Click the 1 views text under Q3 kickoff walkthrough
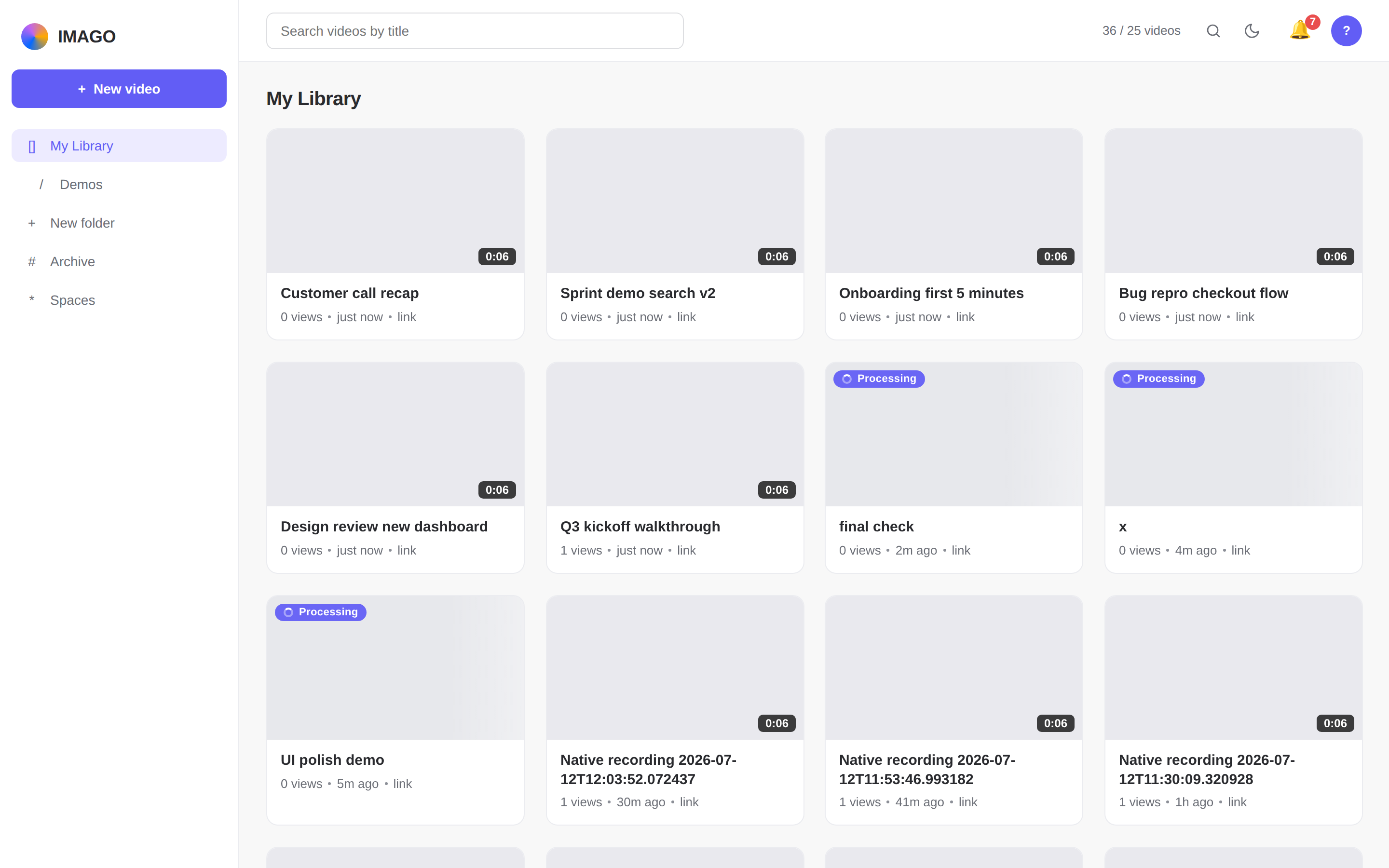 click(x=581, y=550)
